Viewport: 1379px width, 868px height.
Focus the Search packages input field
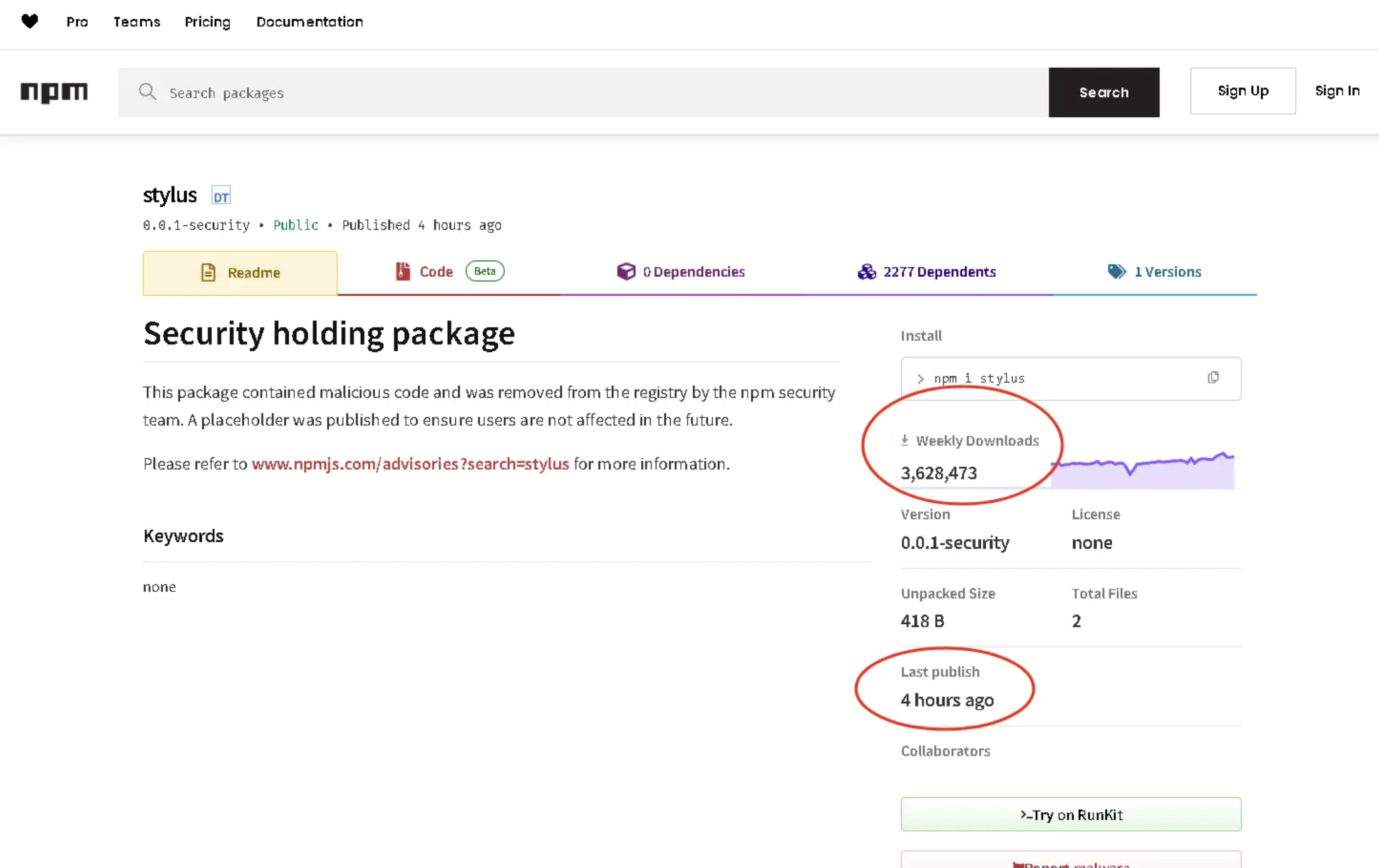coord(583,93)
